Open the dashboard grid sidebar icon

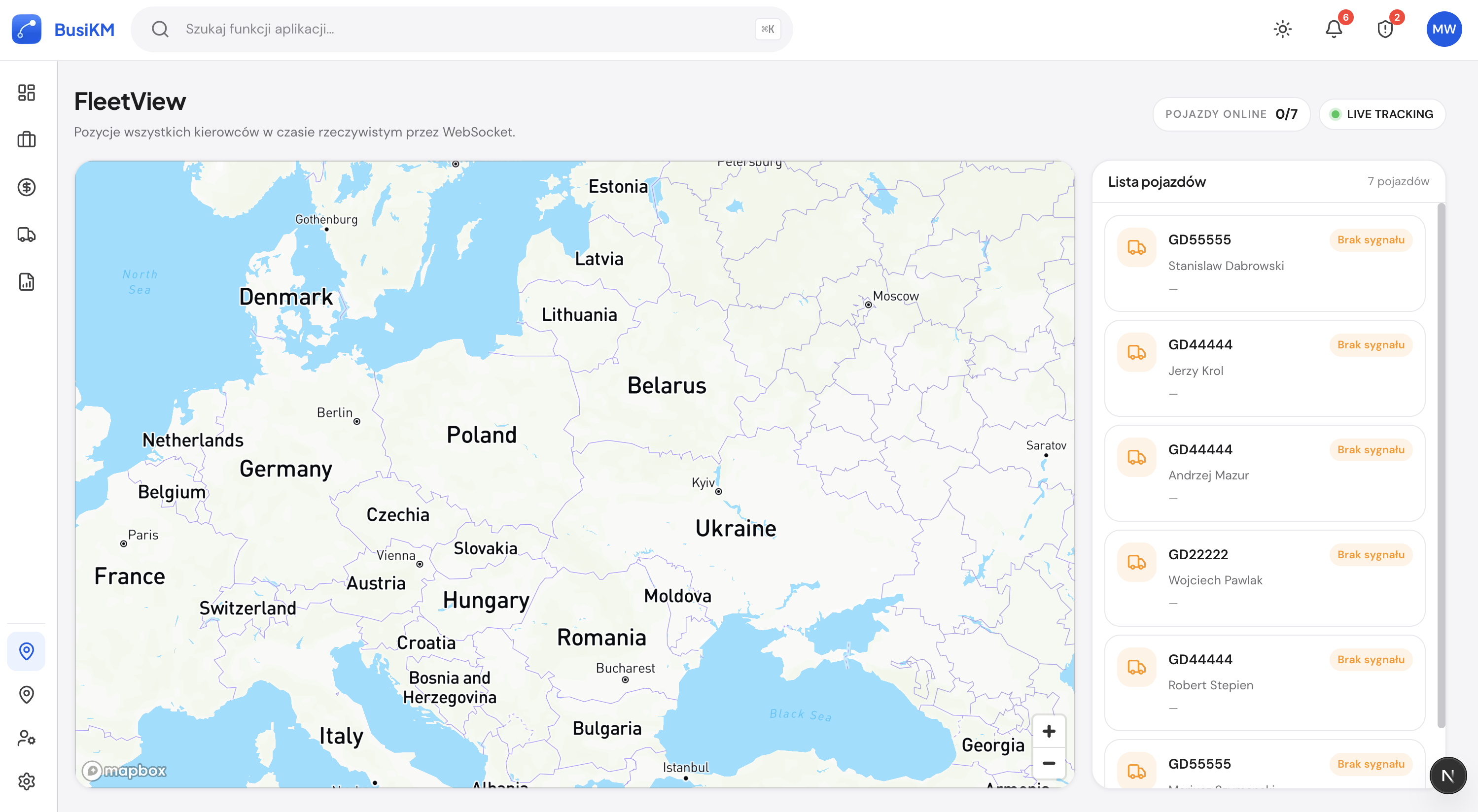pyautogui.click(x=27, y=92)
